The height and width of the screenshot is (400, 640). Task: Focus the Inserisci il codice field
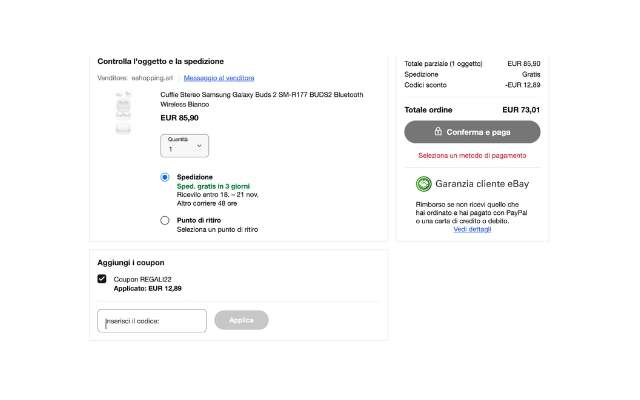152,321
